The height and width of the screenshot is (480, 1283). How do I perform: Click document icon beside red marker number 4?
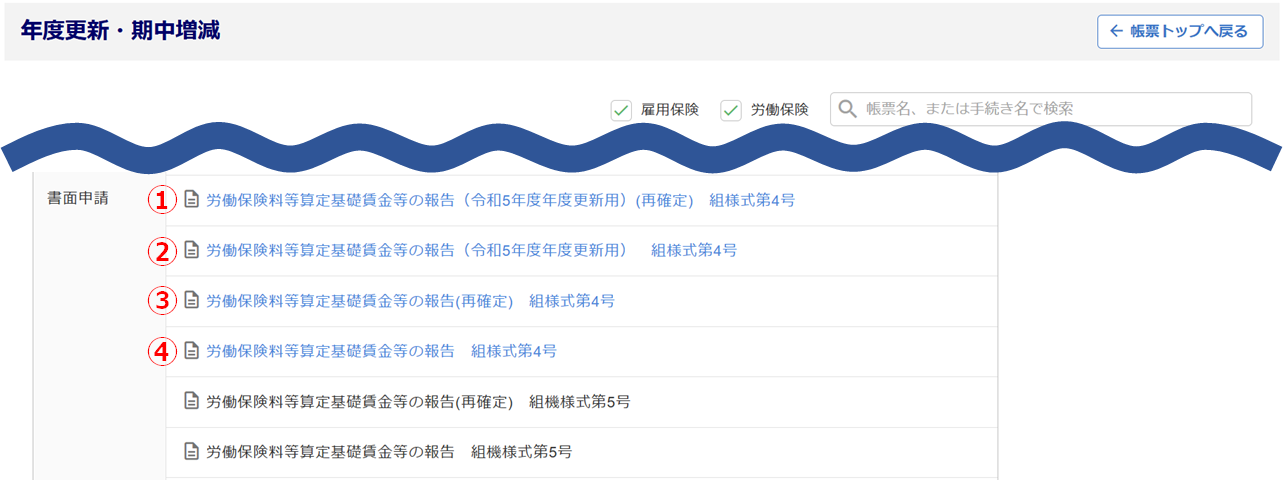point(192,350)
